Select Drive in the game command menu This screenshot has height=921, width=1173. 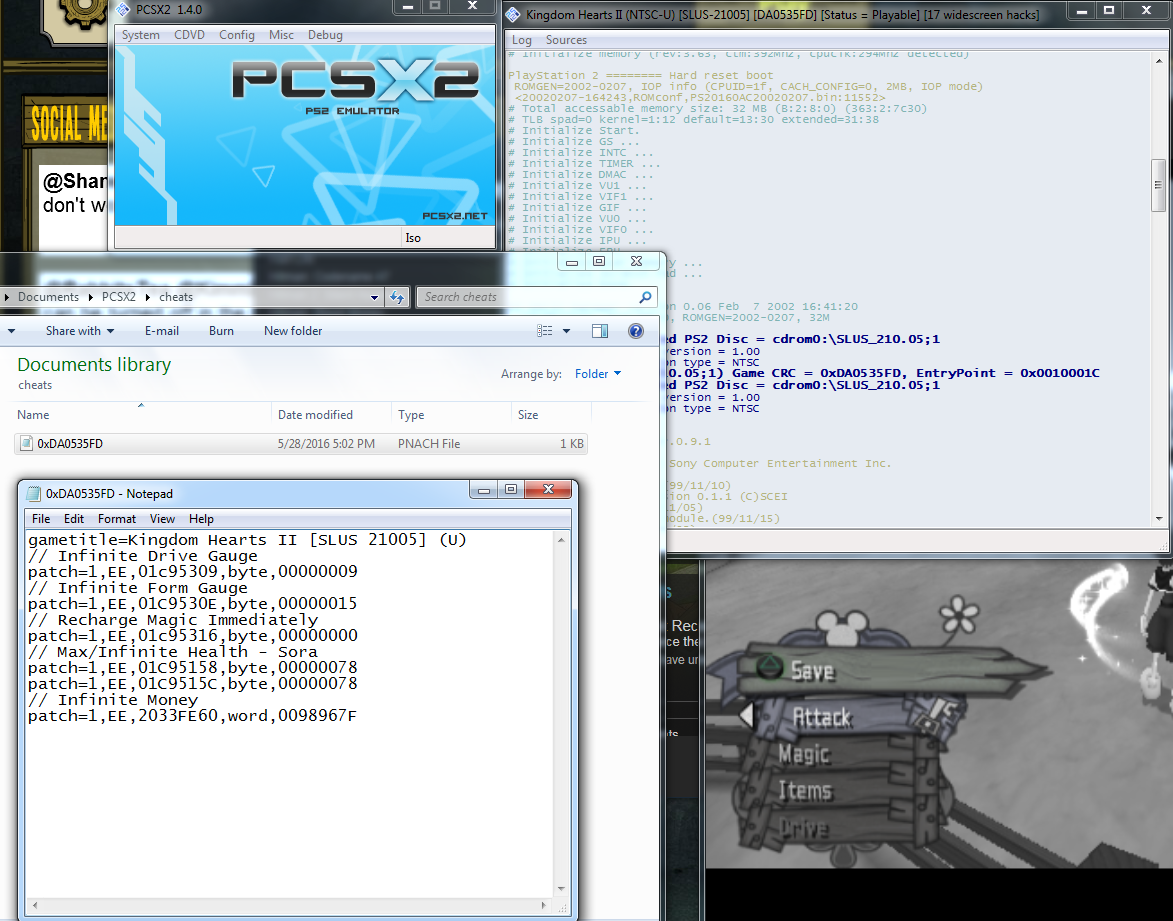click(x=804, y=827)
